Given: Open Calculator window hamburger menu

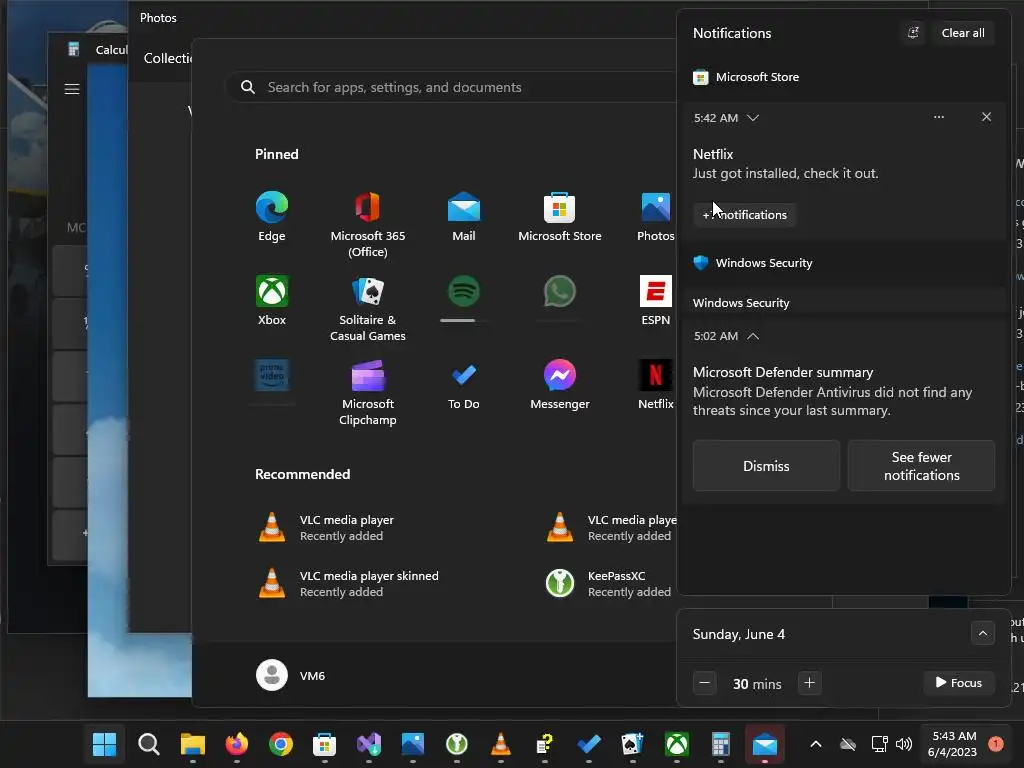Looking at the screenshot, I should (x=72, y=89).
